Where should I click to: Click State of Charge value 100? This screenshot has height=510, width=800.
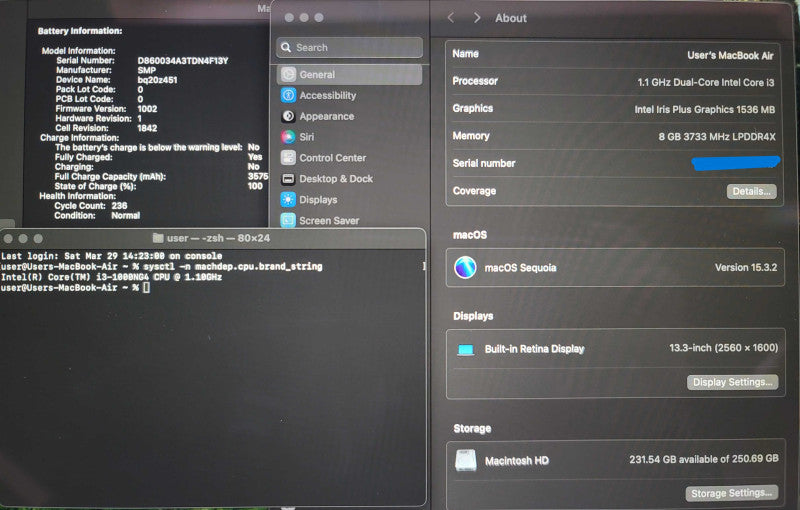click(255, 186)
